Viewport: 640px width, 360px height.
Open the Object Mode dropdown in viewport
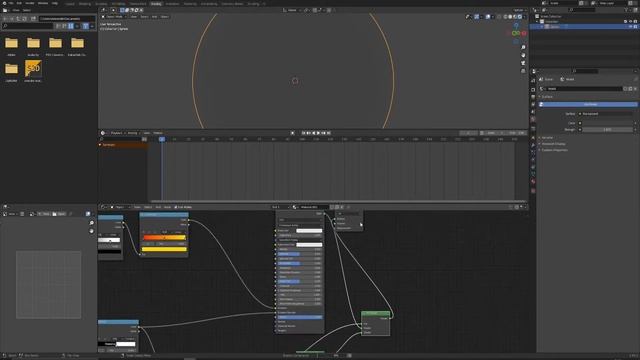point(113,17)
